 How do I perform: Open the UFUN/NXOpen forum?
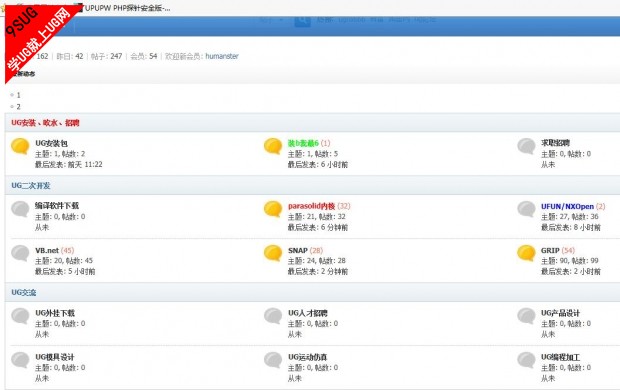point(567,206)
